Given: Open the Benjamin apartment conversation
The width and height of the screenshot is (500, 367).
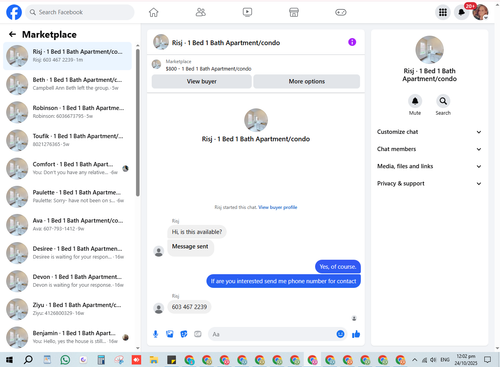Looking at the screenshot, I should coord(67,337).
